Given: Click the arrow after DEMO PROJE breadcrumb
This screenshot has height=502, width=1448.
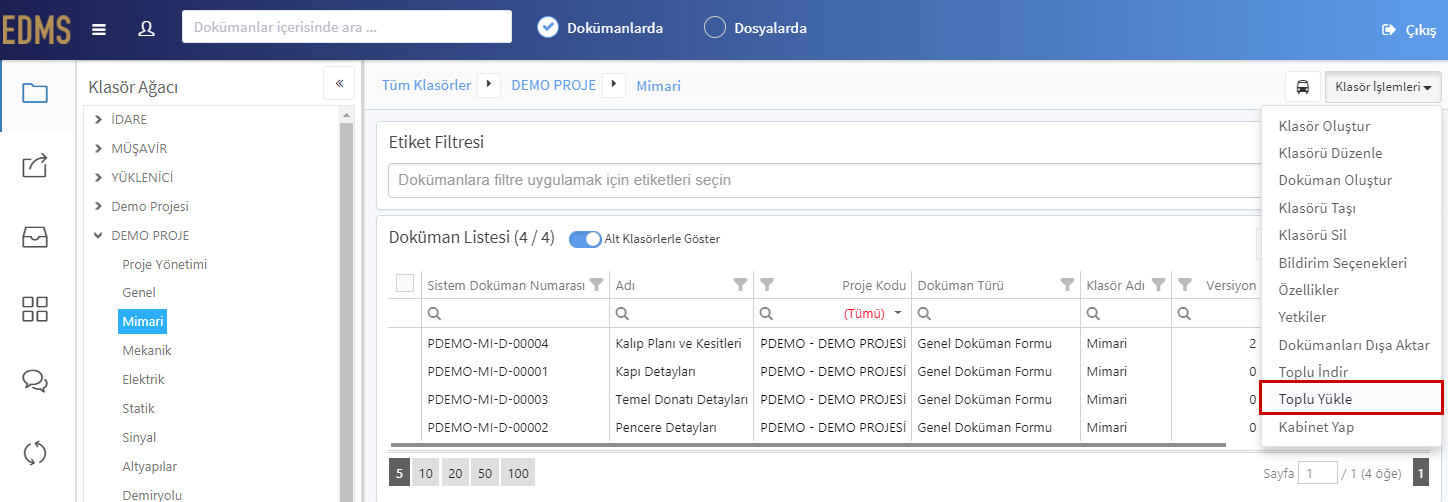Looking at the screenshot, I should (x=614, y=85).
